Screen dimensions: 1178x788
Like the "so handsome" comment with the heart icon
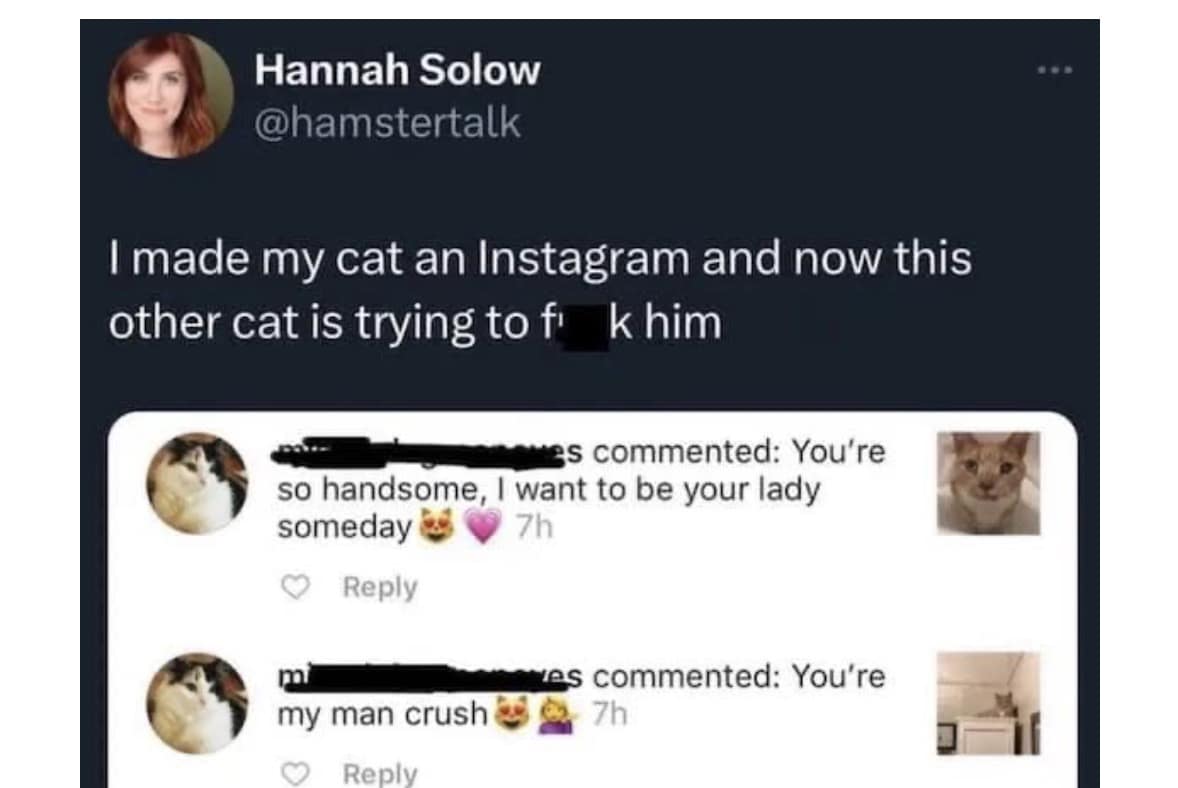(294, 587)
